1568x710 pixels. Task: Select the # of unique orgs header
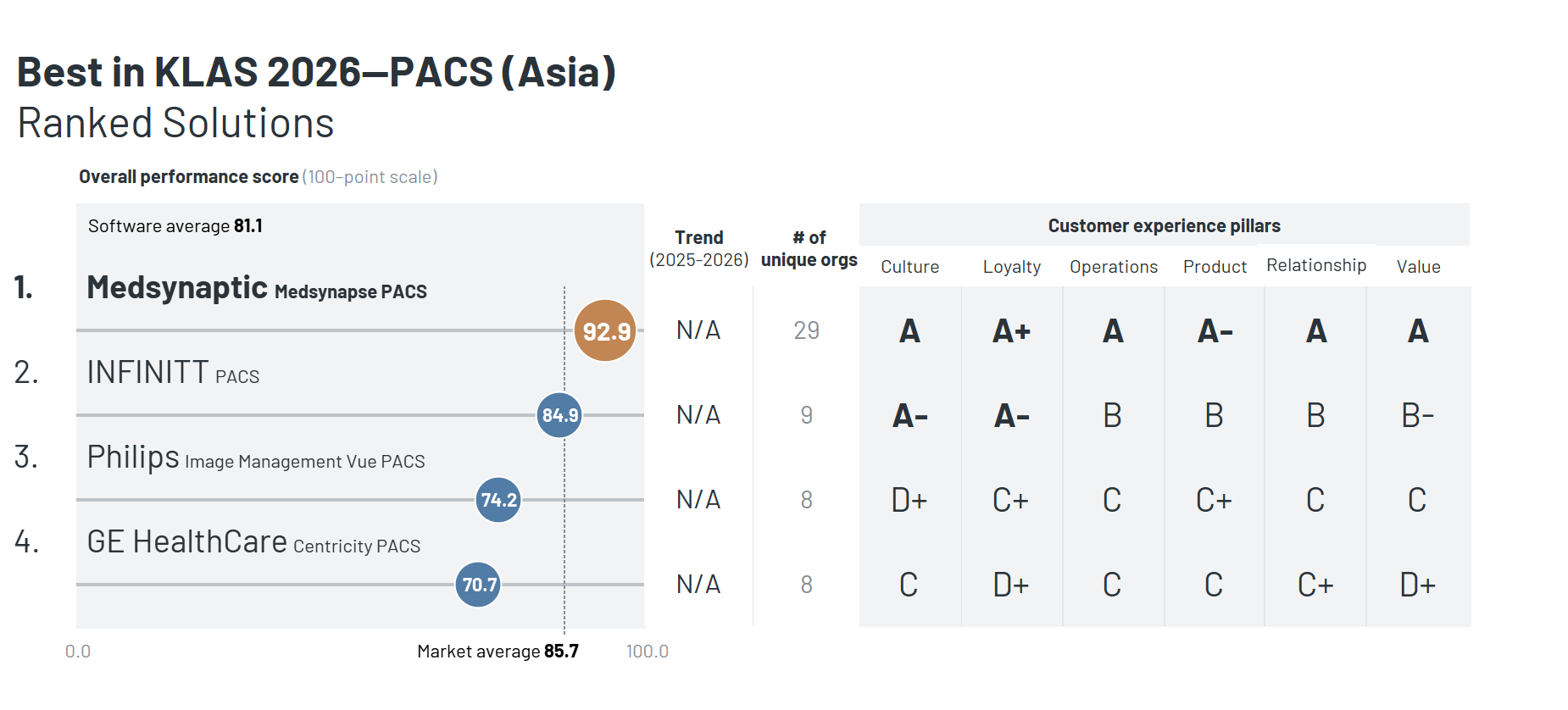[809, 248]
